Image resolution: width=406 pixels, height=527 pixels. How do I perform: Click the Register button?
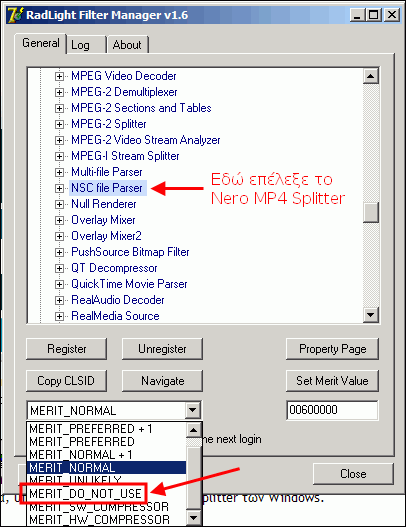click(x=67, y=349)
